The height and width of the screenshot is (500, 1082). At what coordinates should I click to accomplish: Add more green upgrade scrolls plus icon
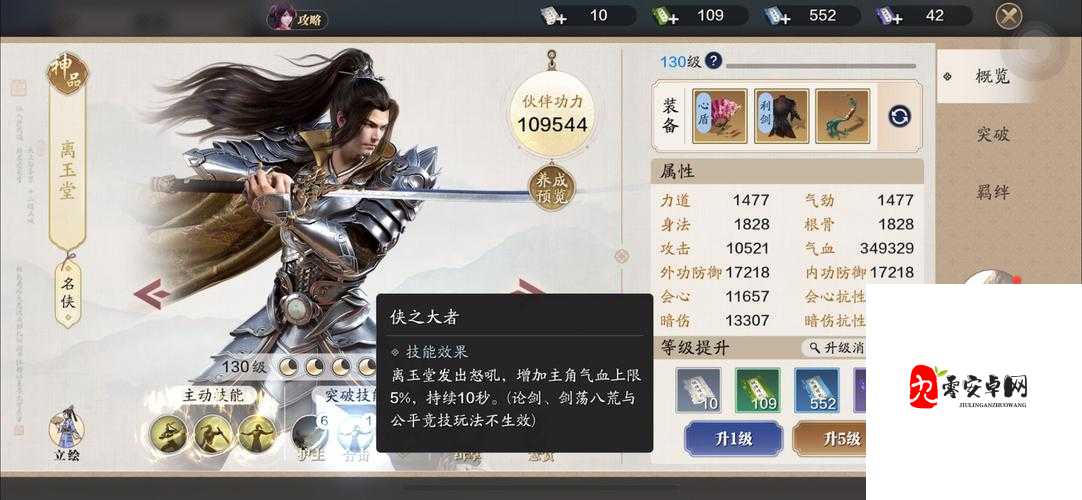pos(664,17)
